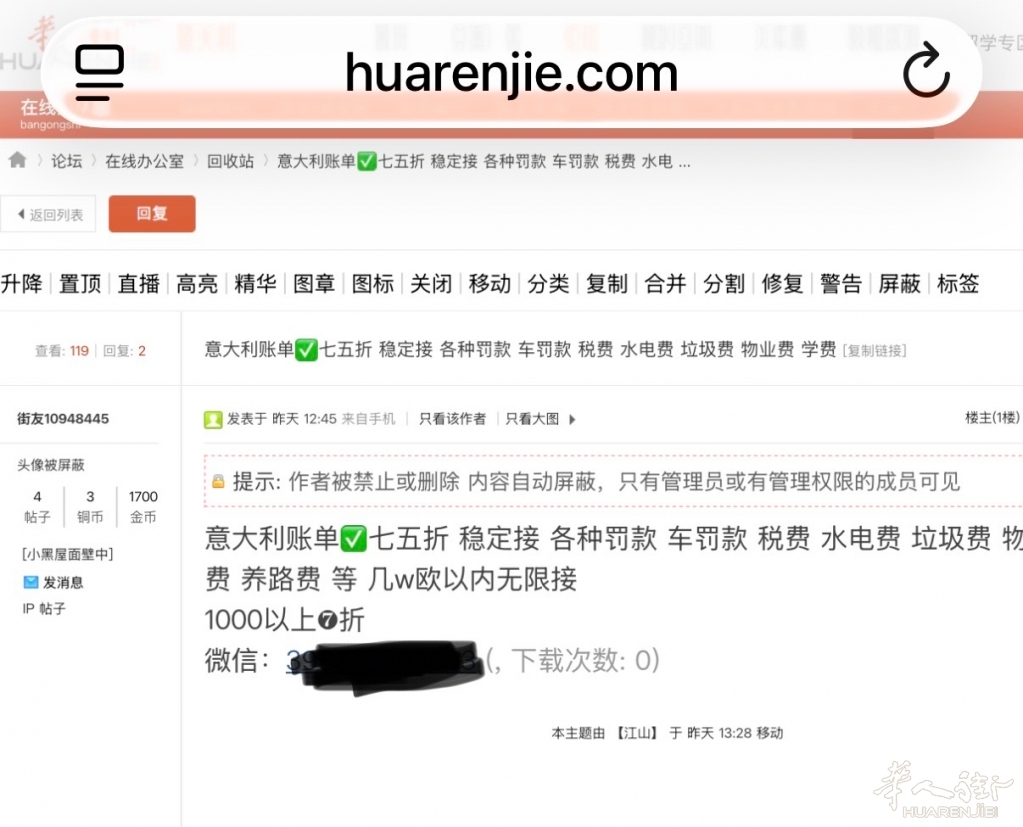
Task: Click the envelope icon beside 发消息
Action: tap(31, 582)
